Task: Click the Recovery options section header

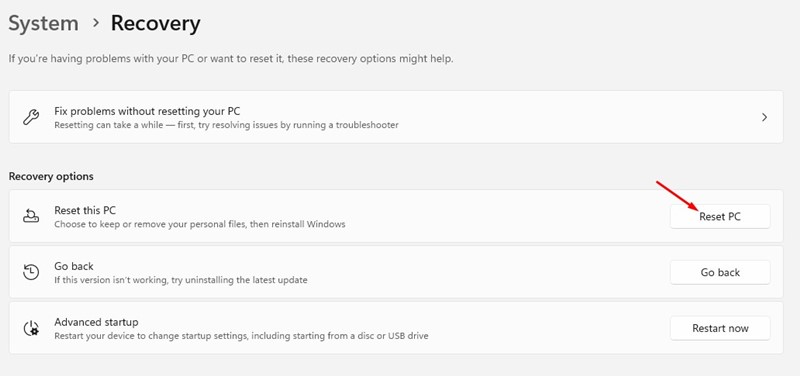Action: click(x=51, y=177)
